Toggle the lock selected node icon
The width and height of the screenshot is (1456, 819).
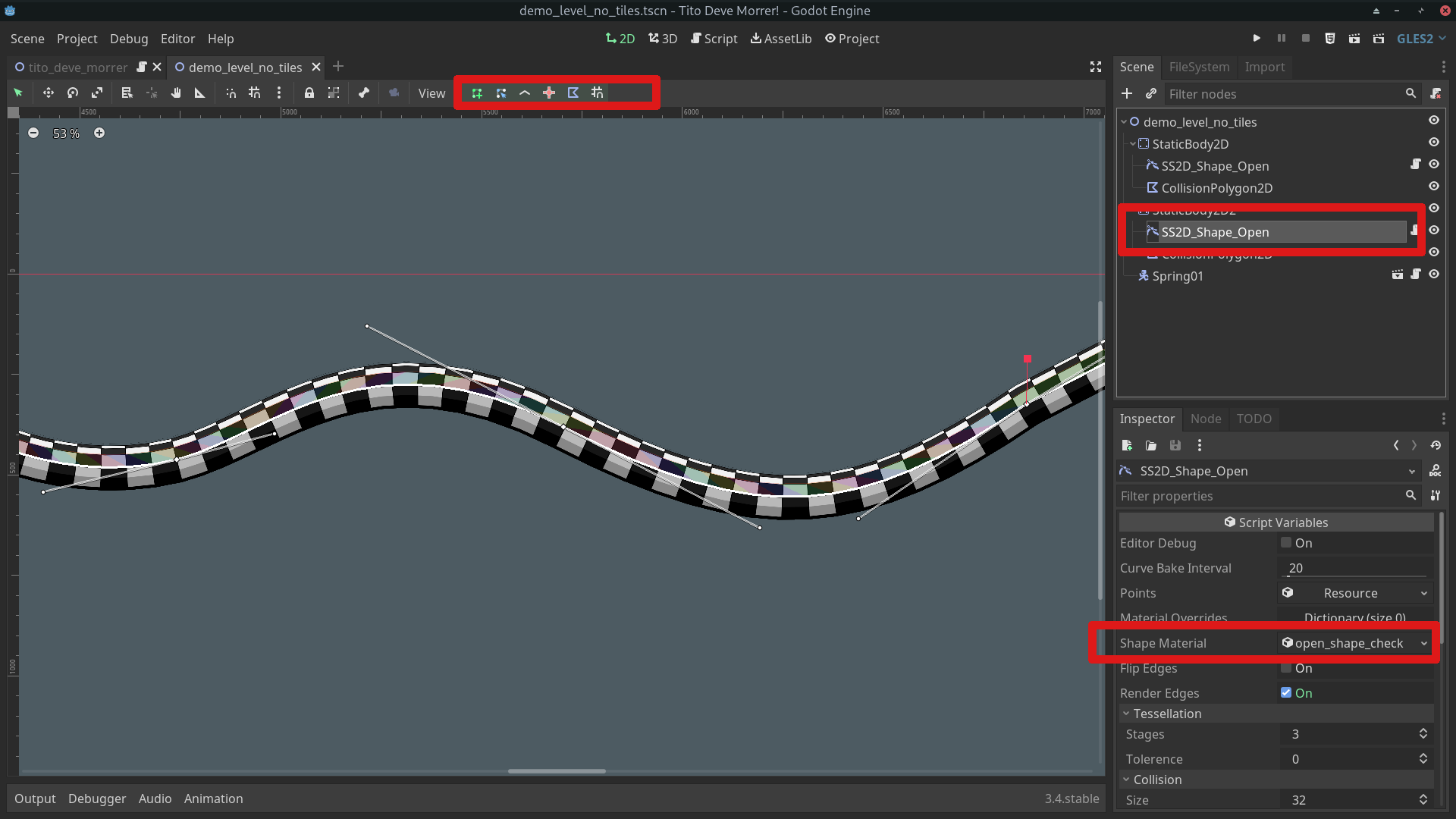click(309, 93)
